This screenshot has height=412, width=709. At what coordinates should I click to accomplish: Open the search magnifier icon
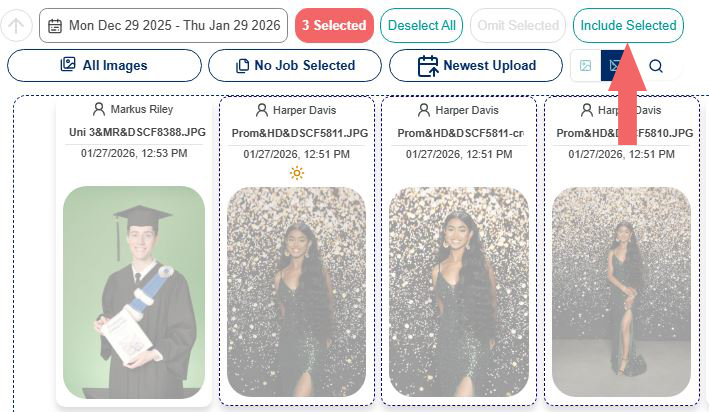(x=656, y=66)
